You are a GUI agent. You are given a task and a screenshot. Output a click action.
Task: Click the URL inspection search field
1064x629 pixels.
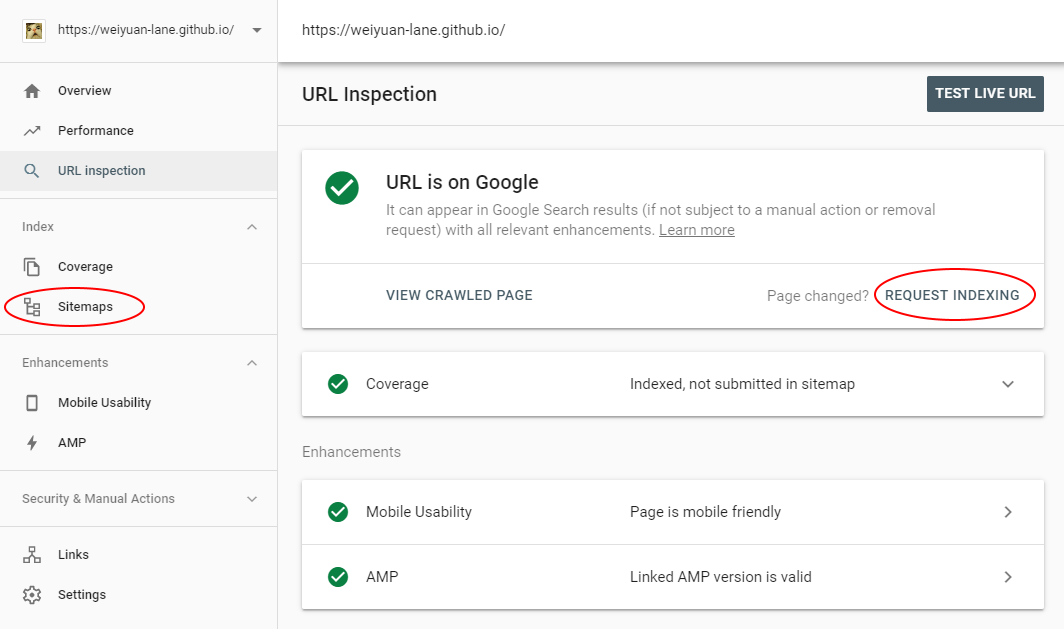click(x=660, y=30)
